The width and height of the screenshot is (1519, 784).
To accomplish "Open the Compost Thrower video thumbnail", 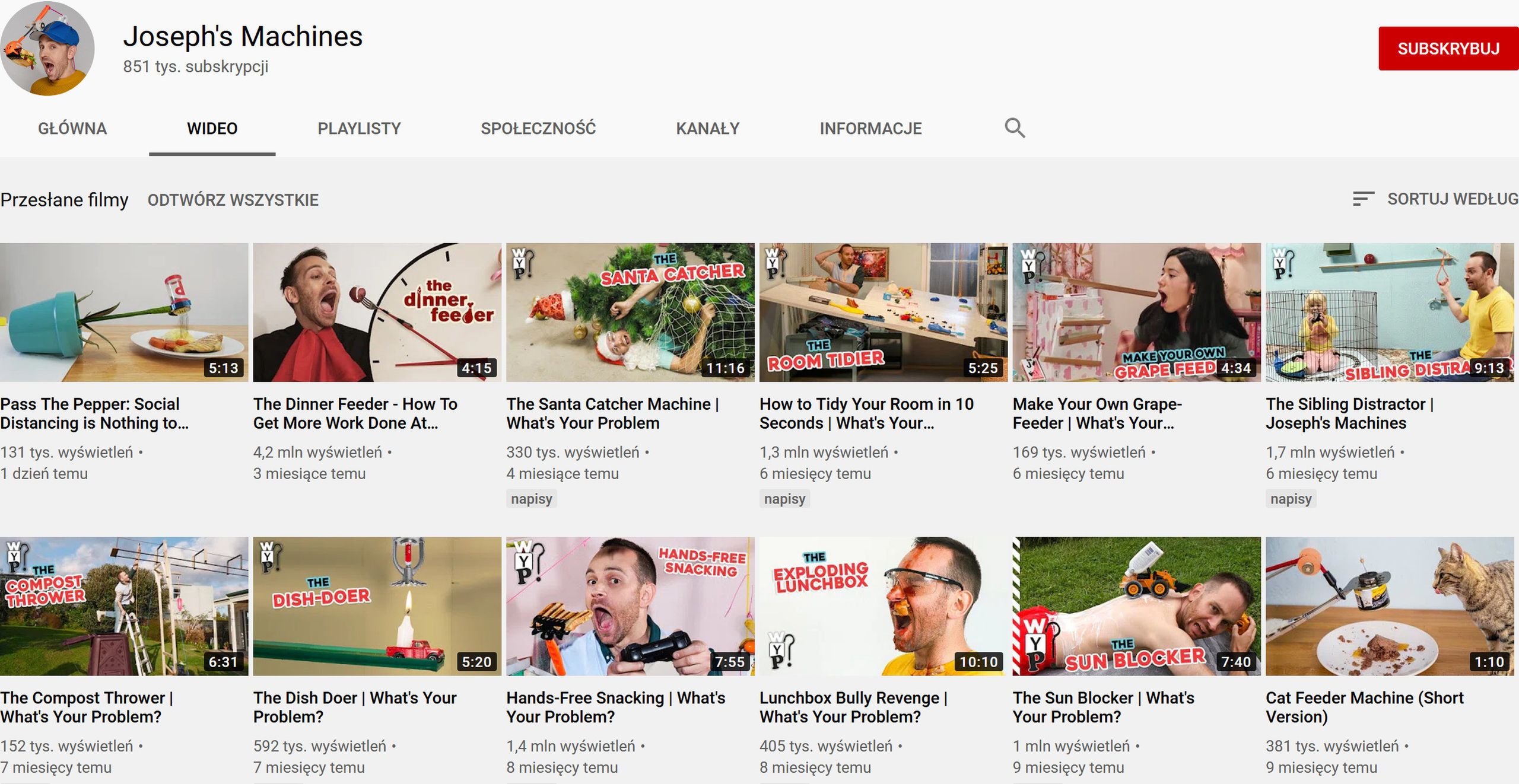I will click(x=124, y=606).
